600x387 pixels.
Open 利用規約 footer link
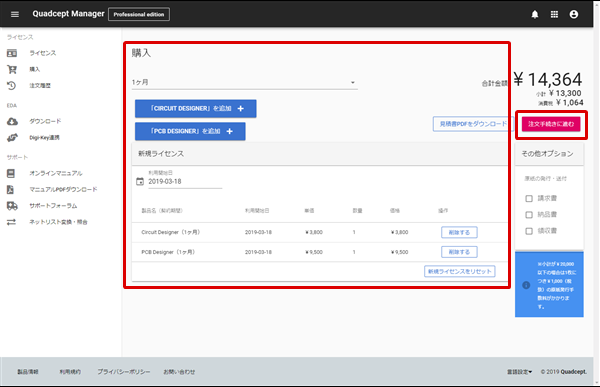click(70, 372)
